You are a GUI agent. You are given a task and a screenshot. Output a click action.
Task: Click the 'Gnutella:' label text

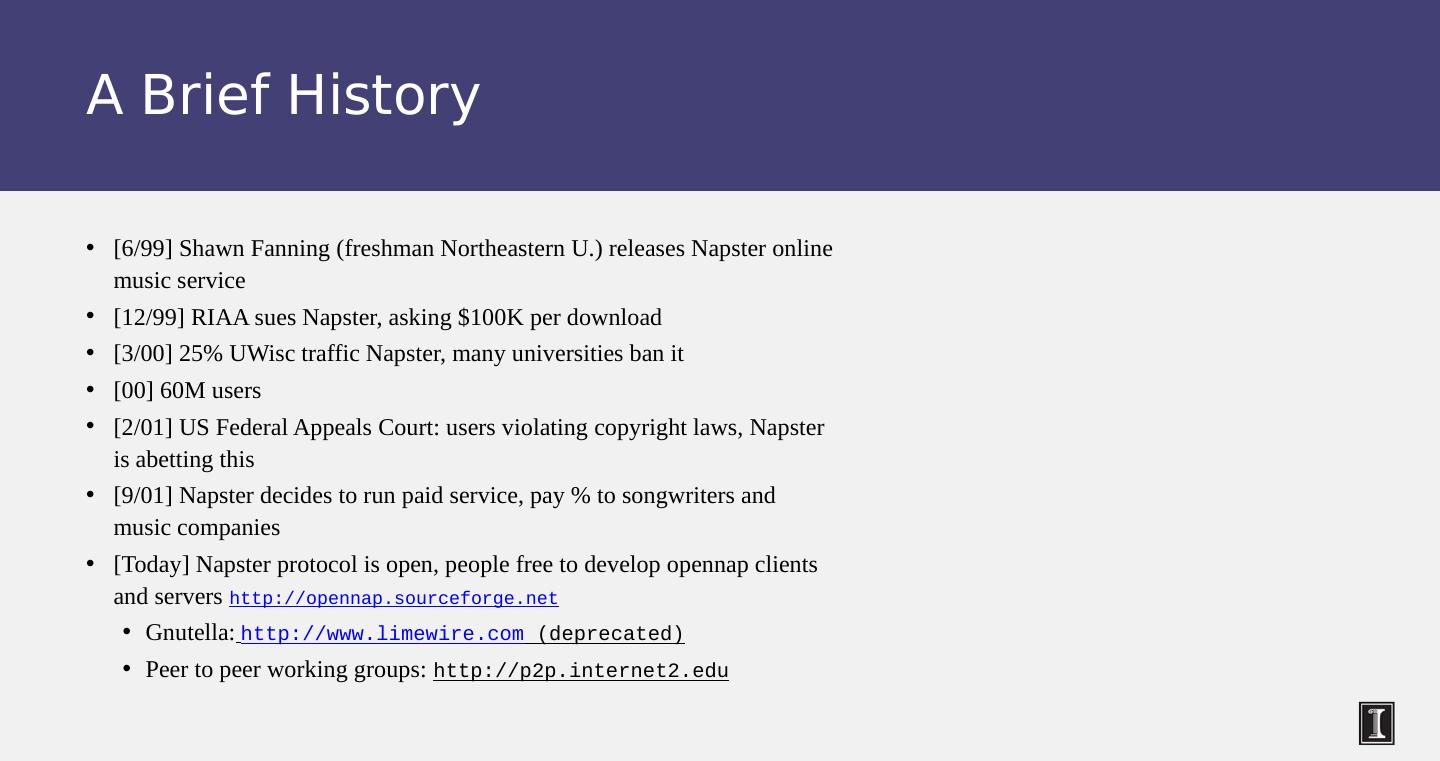click(190, 633)
